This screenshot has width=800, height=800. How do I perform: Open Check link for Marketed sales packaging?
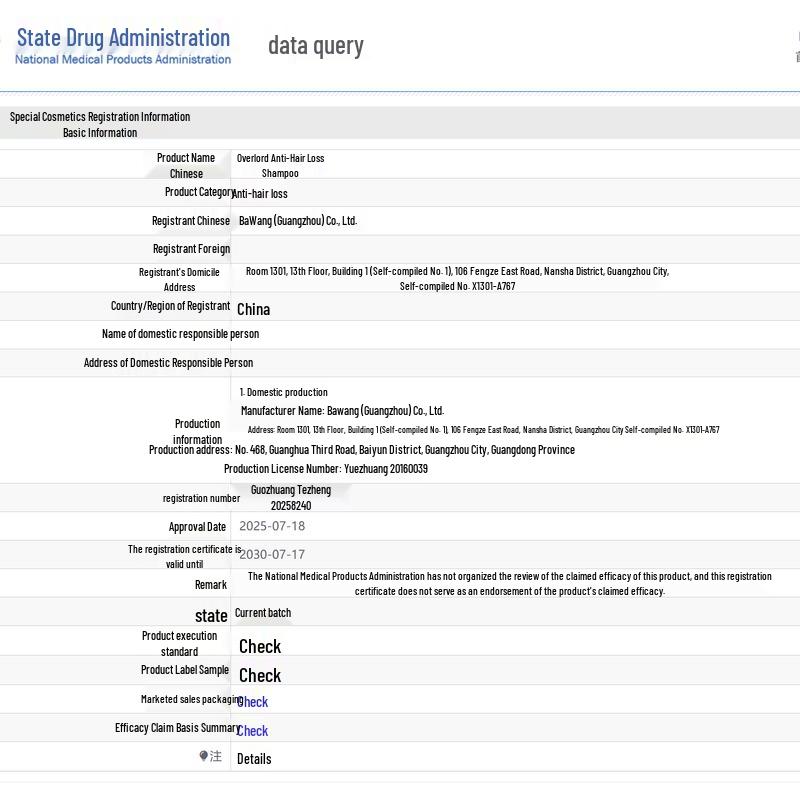253,702
